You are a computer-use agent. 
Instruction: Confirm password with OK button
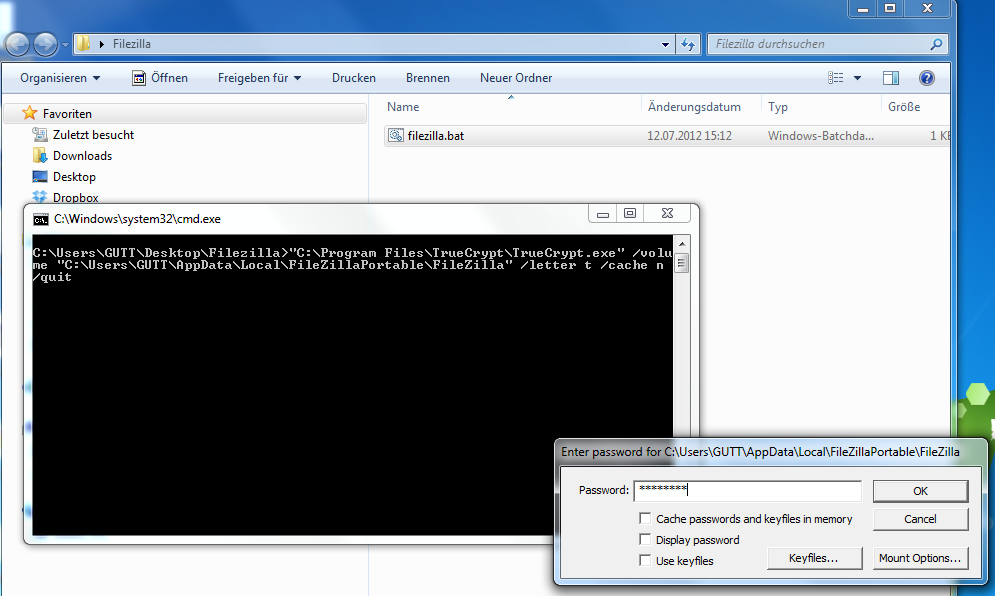(x=920, y=491)
